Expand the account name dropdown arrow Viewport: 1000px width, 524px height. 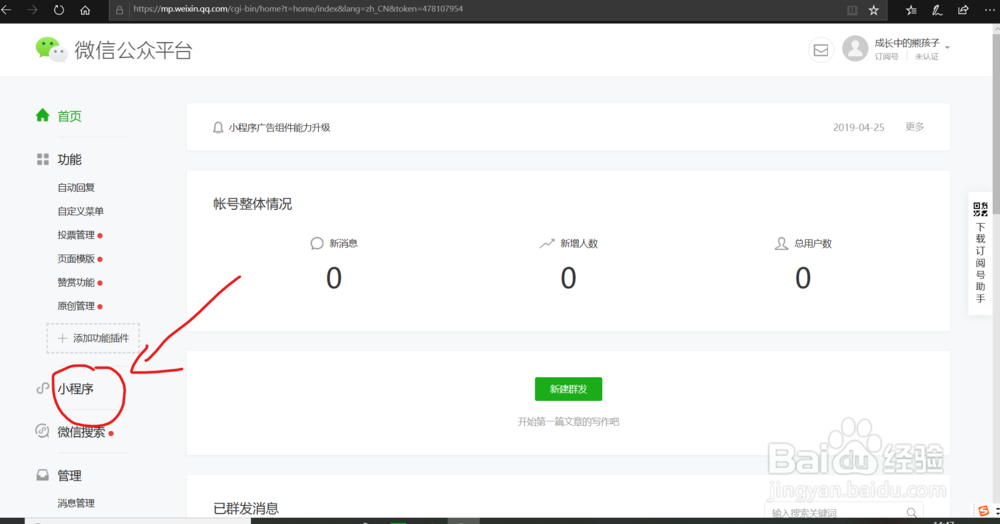click(x=947, y=47)
